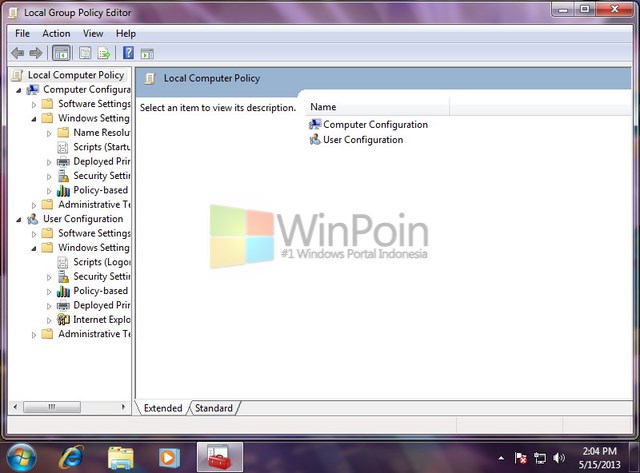The width and height of the screenshot is (640, 473).
Task: Collapse Windows Settings under Computer Configuration
Action: click(x=34, y=119)
